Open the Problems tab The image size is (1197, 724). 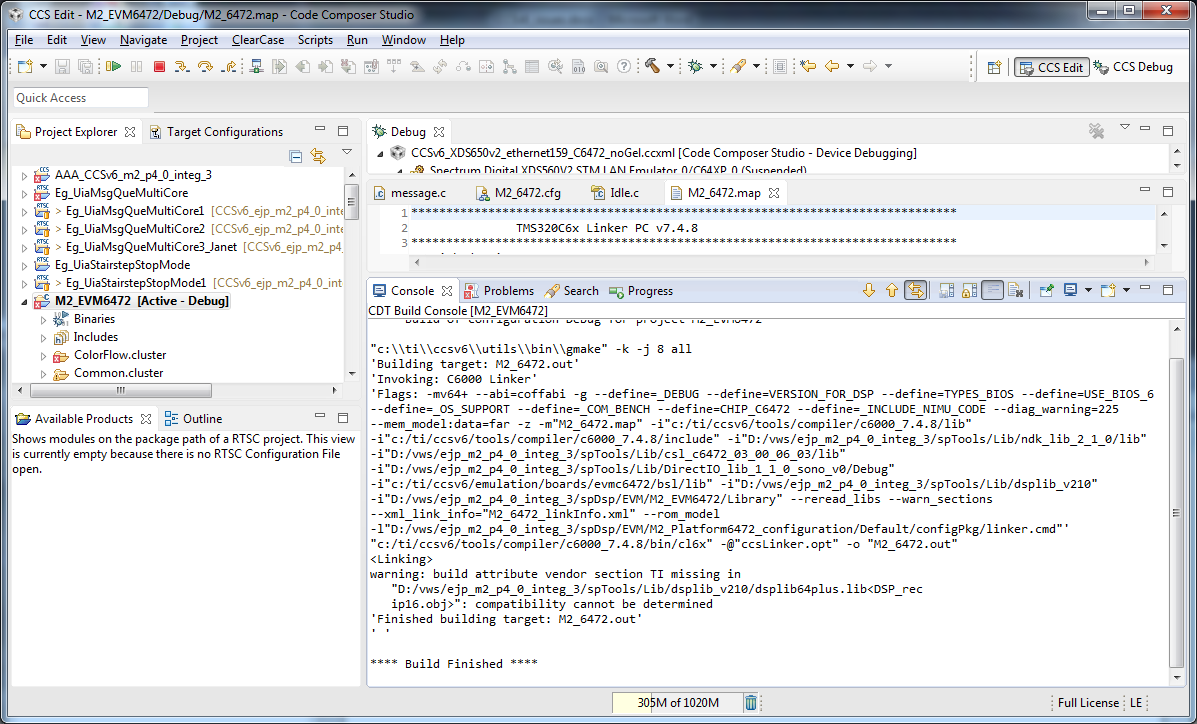pyautogui.click(x=498, y=290)
